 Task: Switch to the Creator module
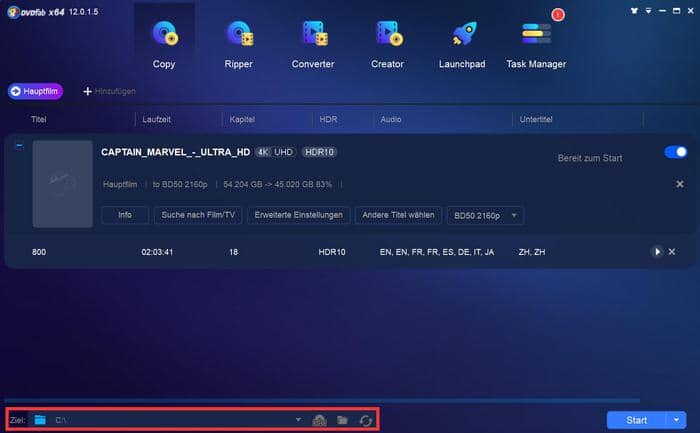click(388, 44)
